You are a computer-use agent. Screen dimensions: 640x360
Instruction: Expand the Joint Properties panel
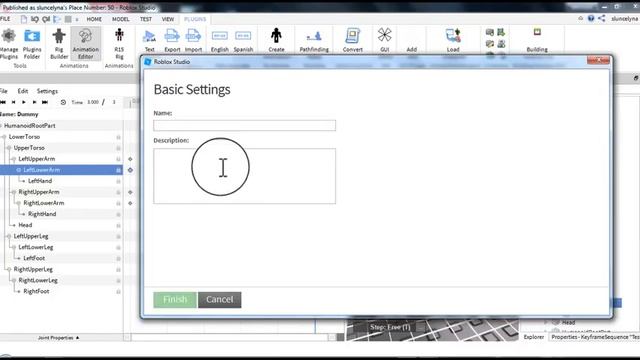pos(59,338)
